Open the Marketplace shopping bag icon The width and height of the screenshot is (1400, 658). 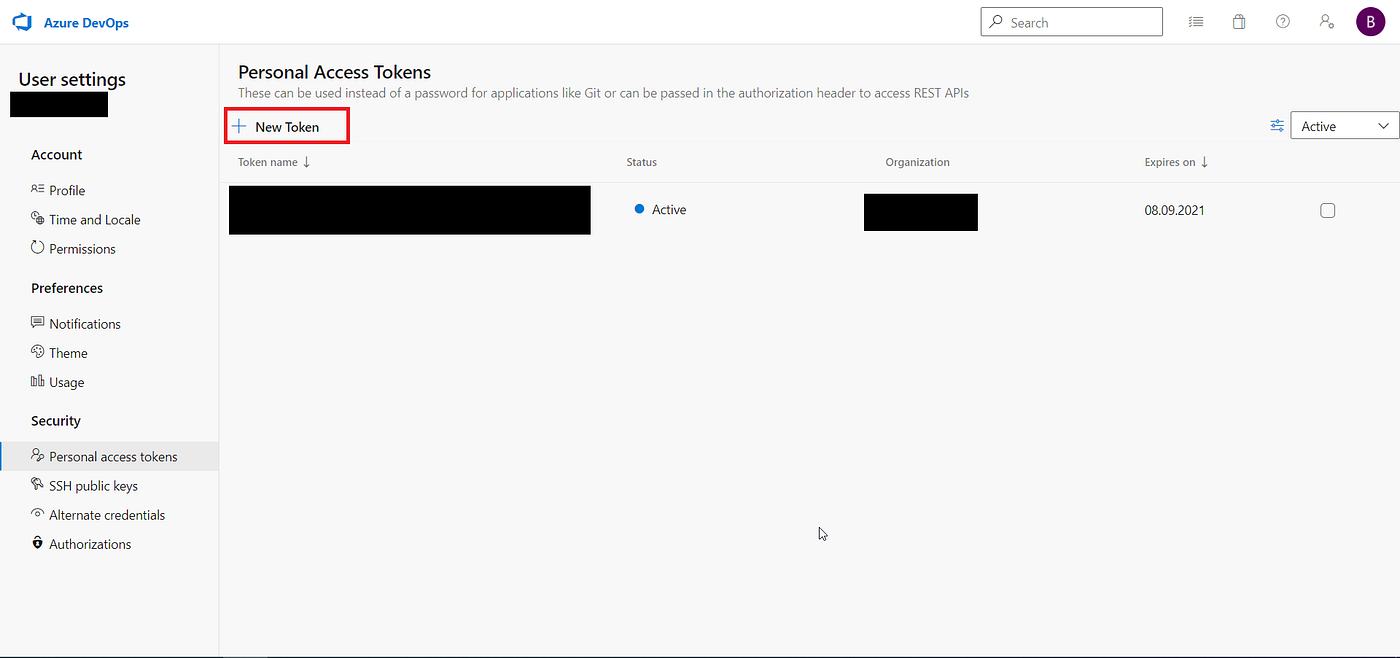pyautogui.click(x=1238, y=21)
